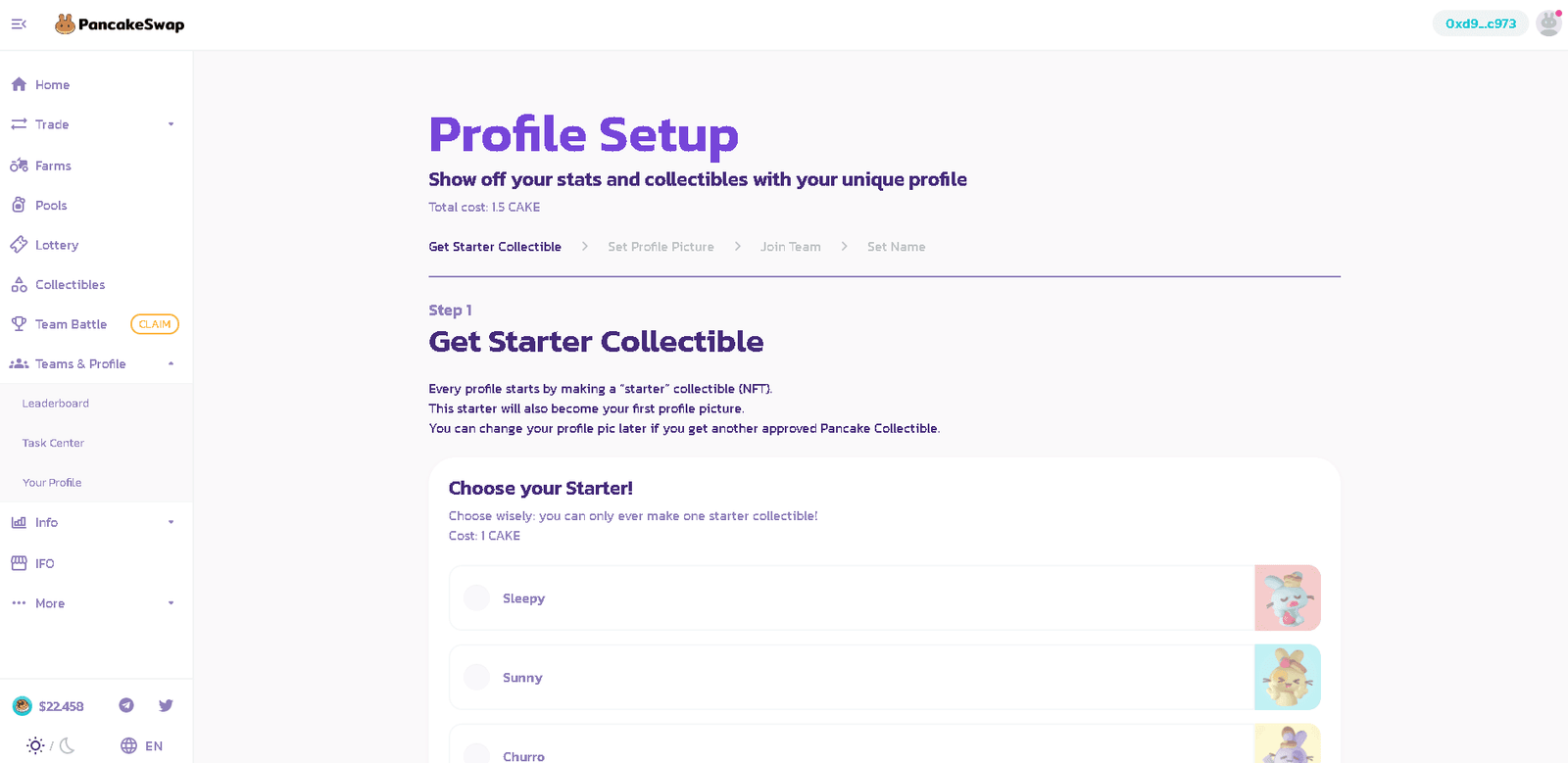Click the CAKE price token icon
The height and width of the screenshot is (763, 1568).
point(23,706)
